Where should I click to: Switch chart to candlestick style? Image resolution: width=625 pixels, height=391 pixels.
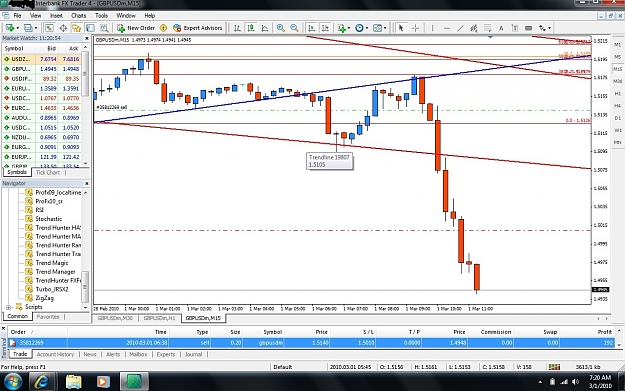[x=251, y=28]
